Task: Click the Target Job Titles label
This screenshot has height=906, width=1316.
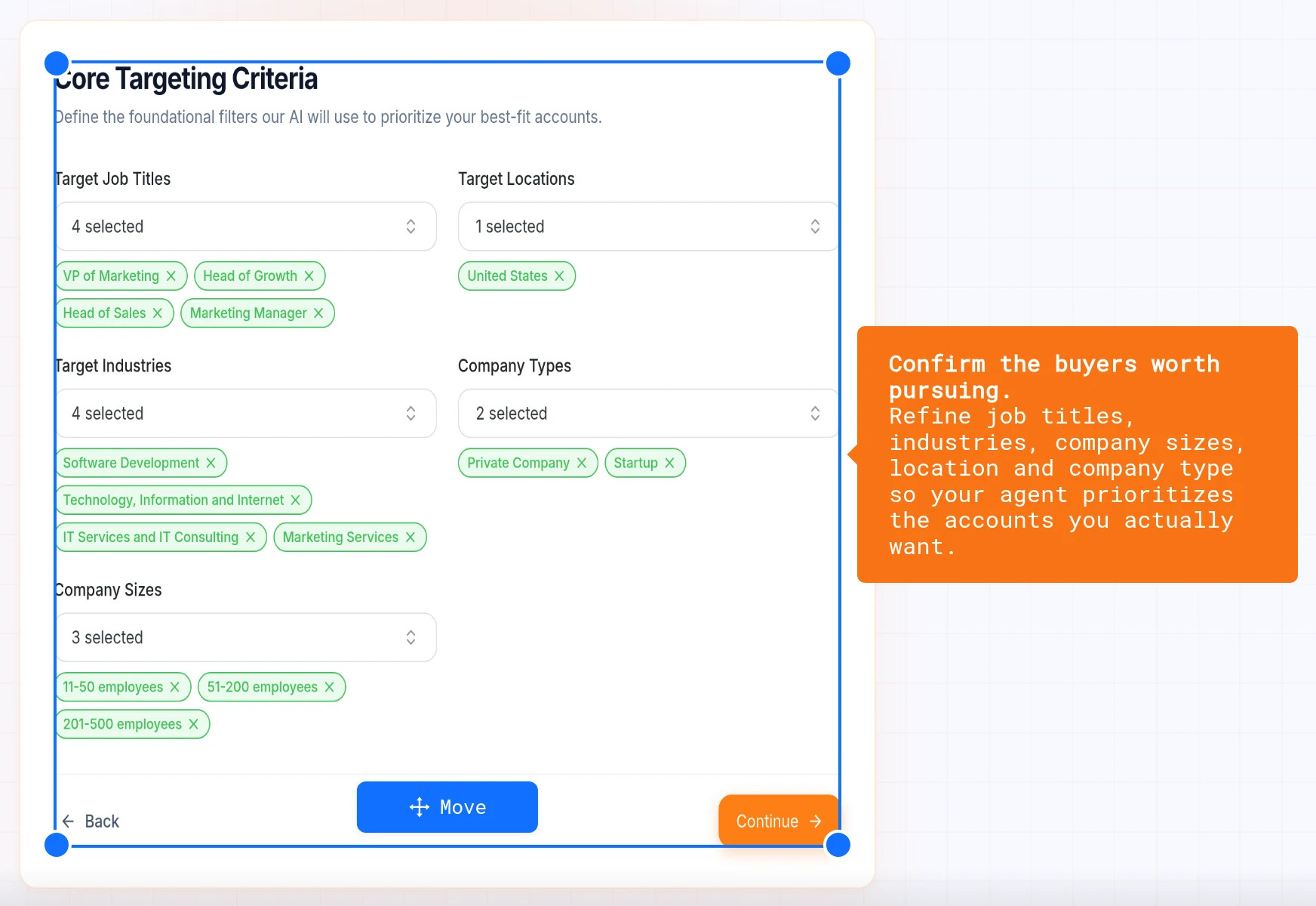Action: click(112, 179)
